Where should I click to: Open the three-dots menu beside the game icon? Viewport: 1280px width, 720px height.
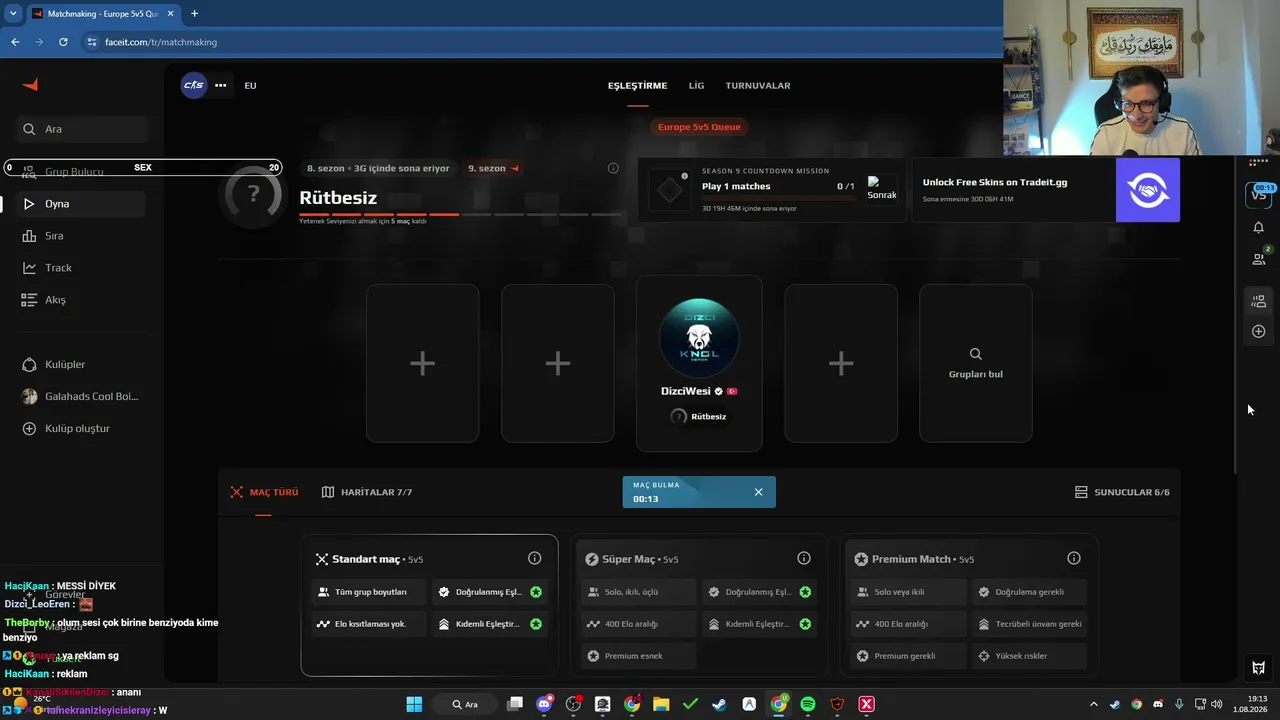[220, 85]
